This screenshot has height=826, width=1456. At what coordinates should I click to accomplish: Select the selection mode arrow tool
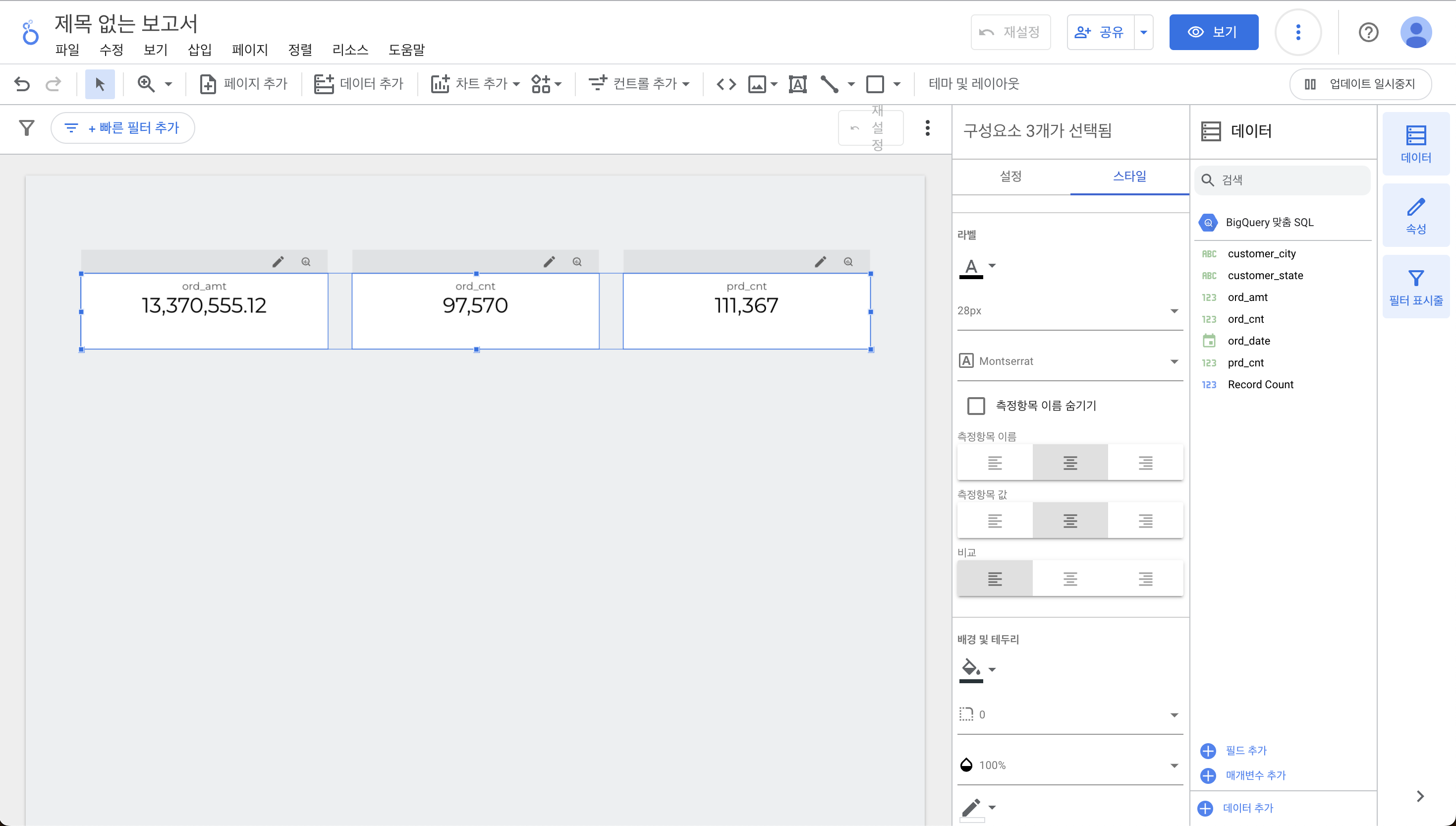click(100, 84)
